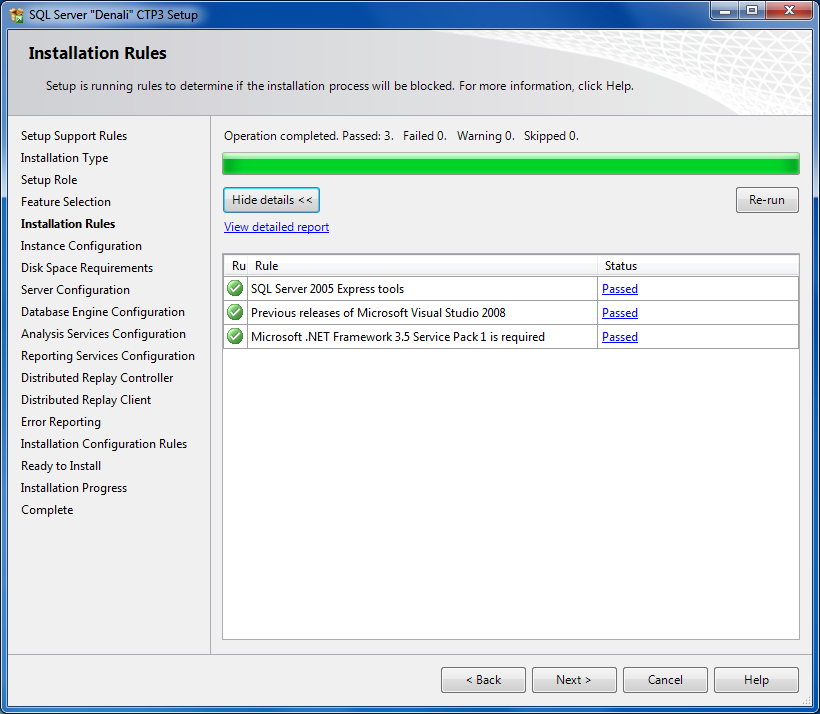820x714 pixels.
Task: Minimize the setup window
Action: click(x=724, y=10)
